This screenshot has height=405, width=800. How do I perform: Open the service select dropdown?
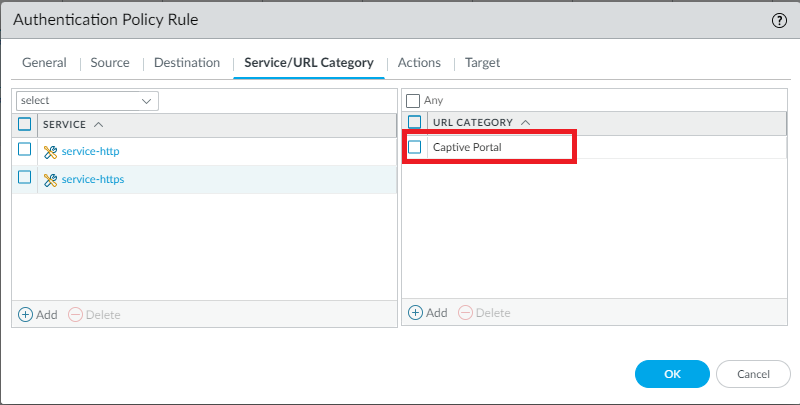point(87,101)
